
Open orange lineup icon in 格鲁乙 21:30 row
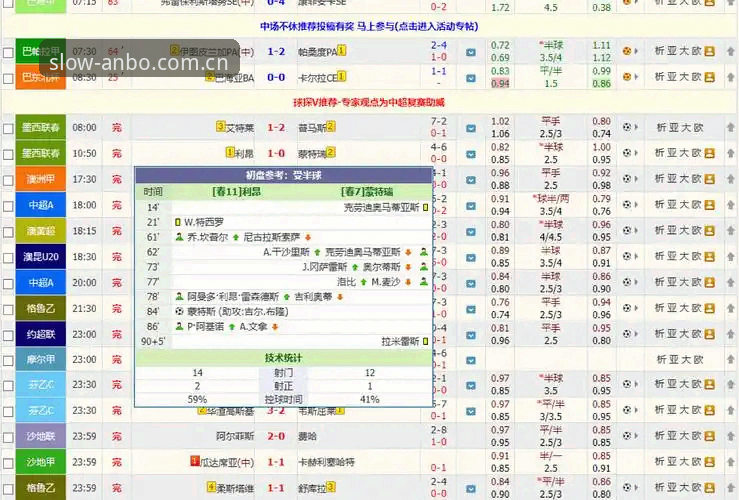[710, 308]
